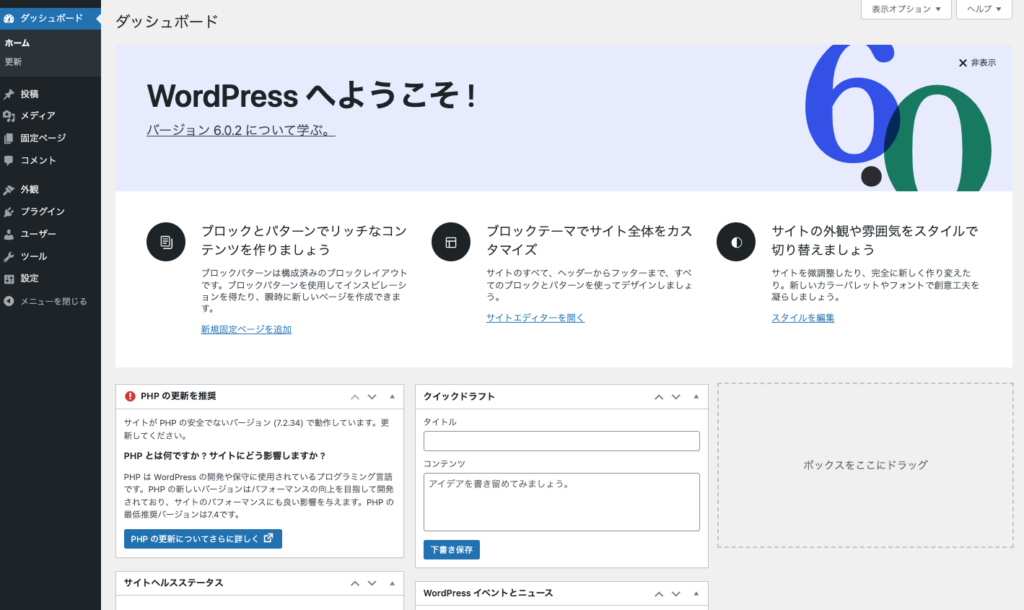The height and width of the screenshot is (610, 1024).
Task: Click the Media (メディア) icon in sidebar
Action: click(x=9, y=116)
